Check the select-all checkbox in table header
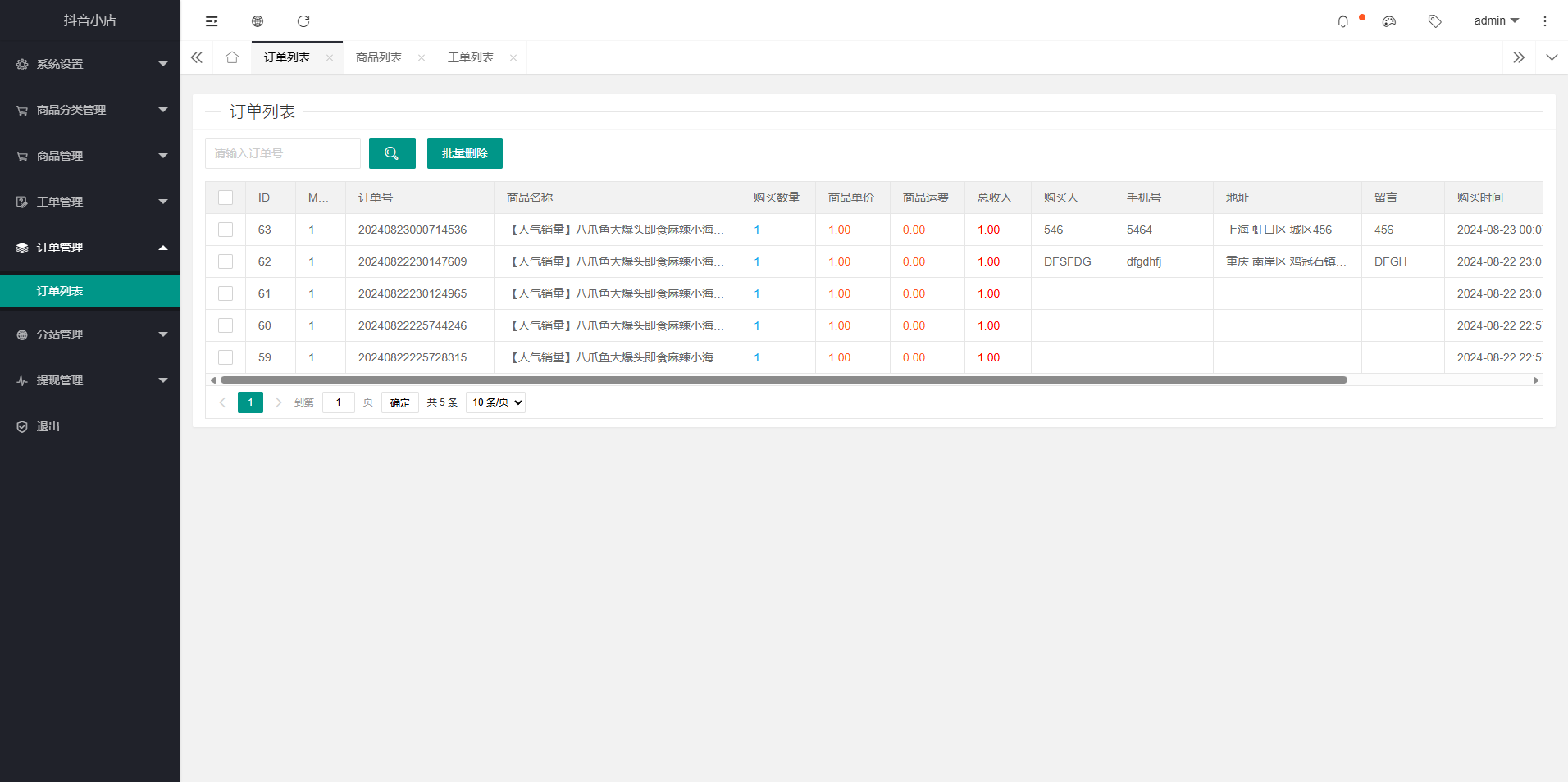Screen dimensions: 1568x782 pos(226,197)
